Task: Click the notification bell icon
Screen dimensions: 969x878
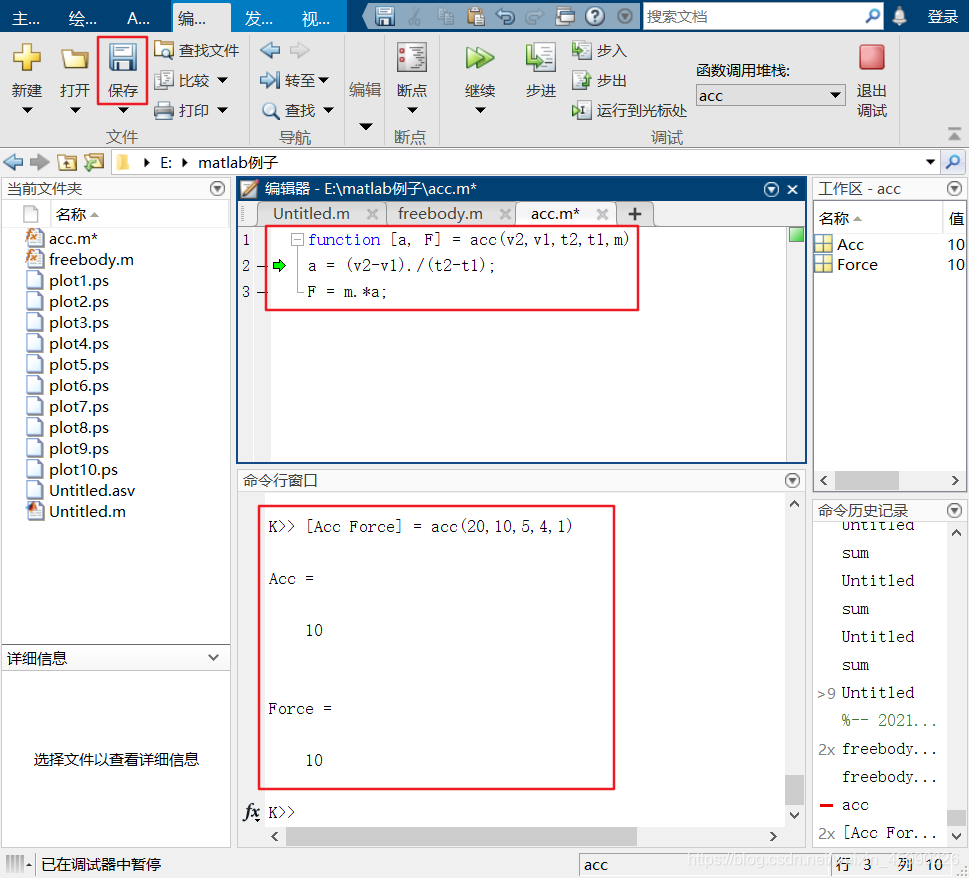Action: (899, 16)
